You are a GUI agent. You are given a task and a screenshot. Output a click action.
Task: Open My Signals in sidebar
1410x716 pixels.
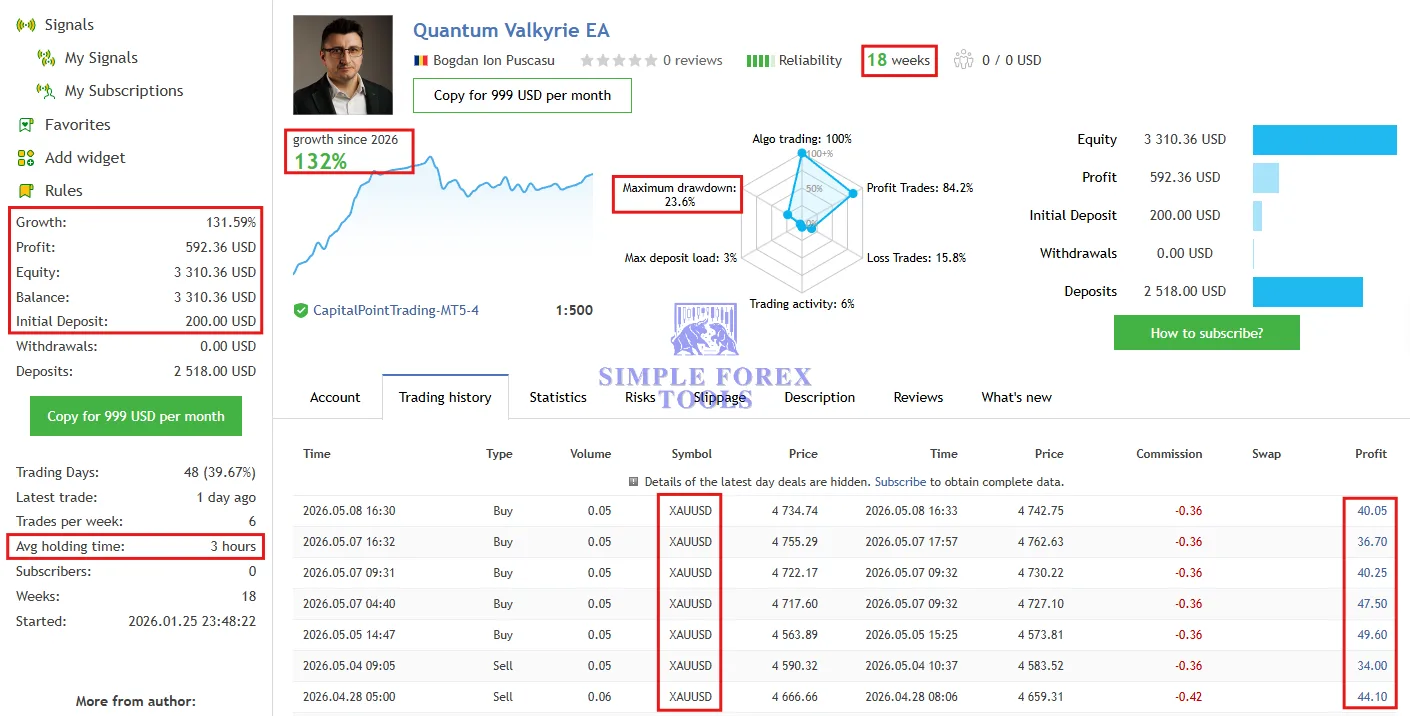(101, 58)
